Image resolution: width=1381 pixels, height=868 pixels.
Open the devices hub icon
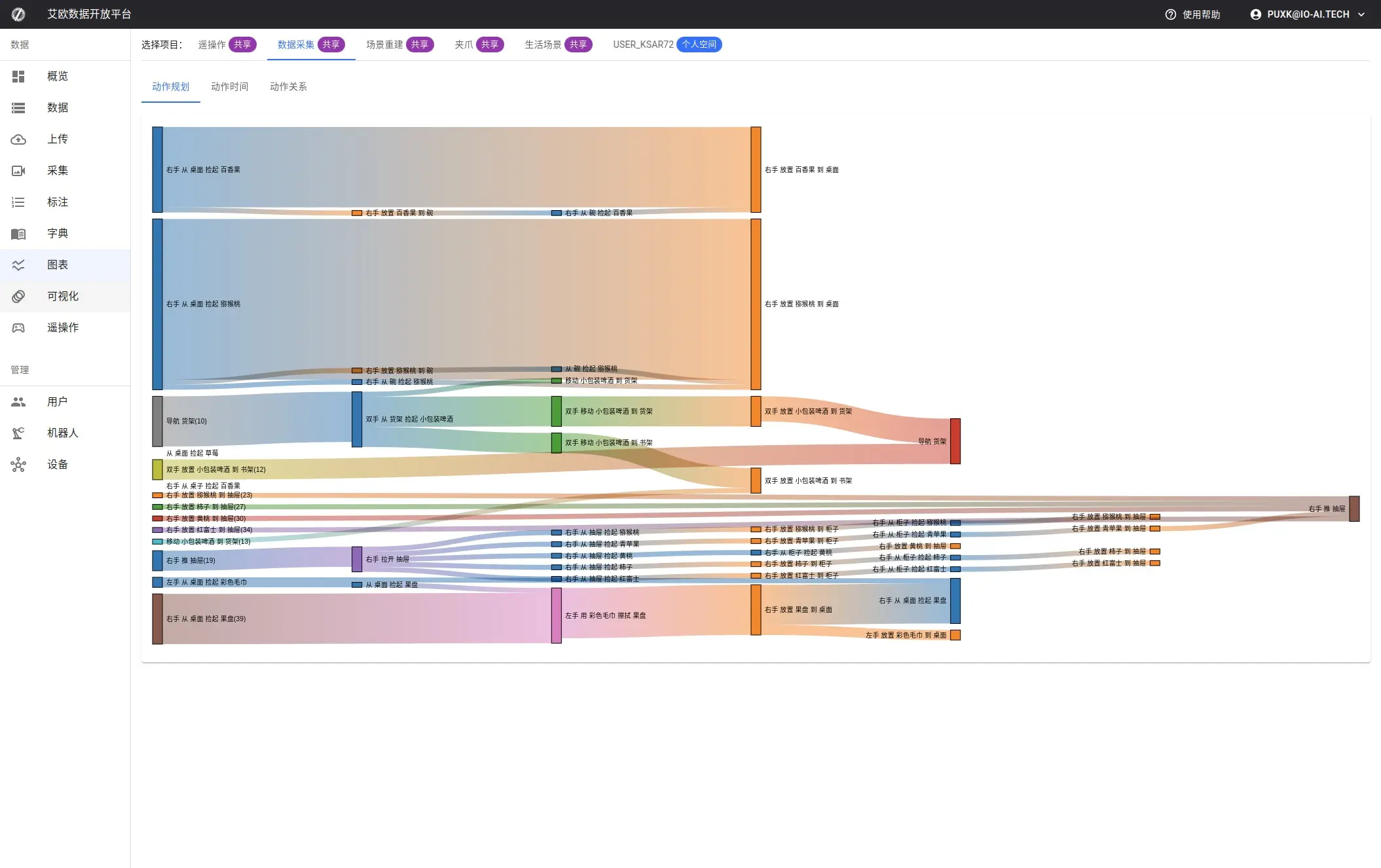pos(18,465)
